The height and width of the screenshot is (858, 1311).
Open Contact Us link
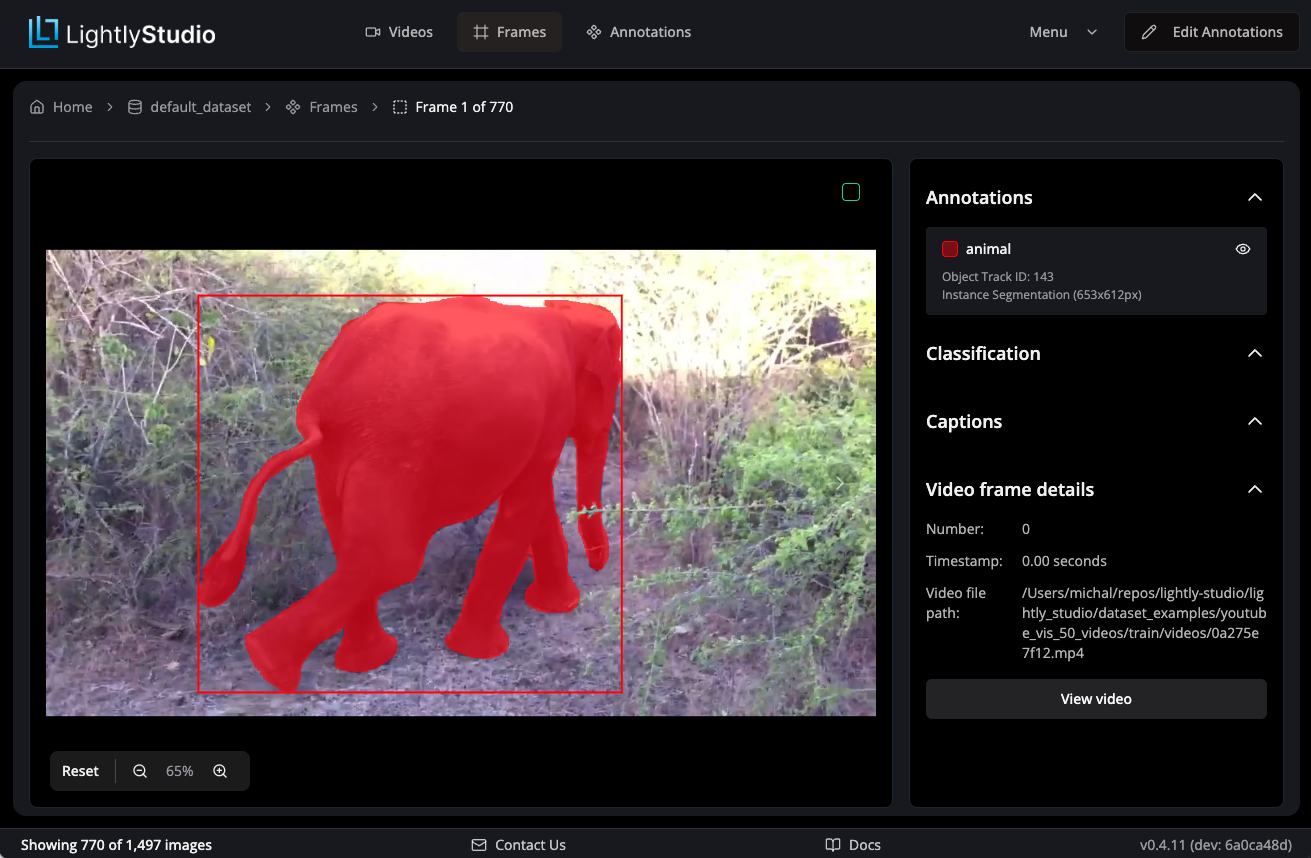click(x=518, y=845)
